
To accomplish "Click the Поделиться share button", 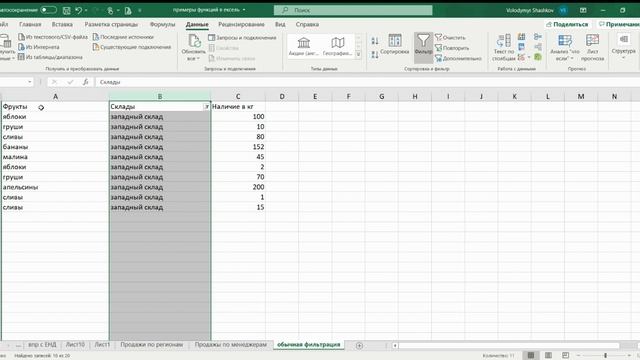I will [x=567, y=24].
